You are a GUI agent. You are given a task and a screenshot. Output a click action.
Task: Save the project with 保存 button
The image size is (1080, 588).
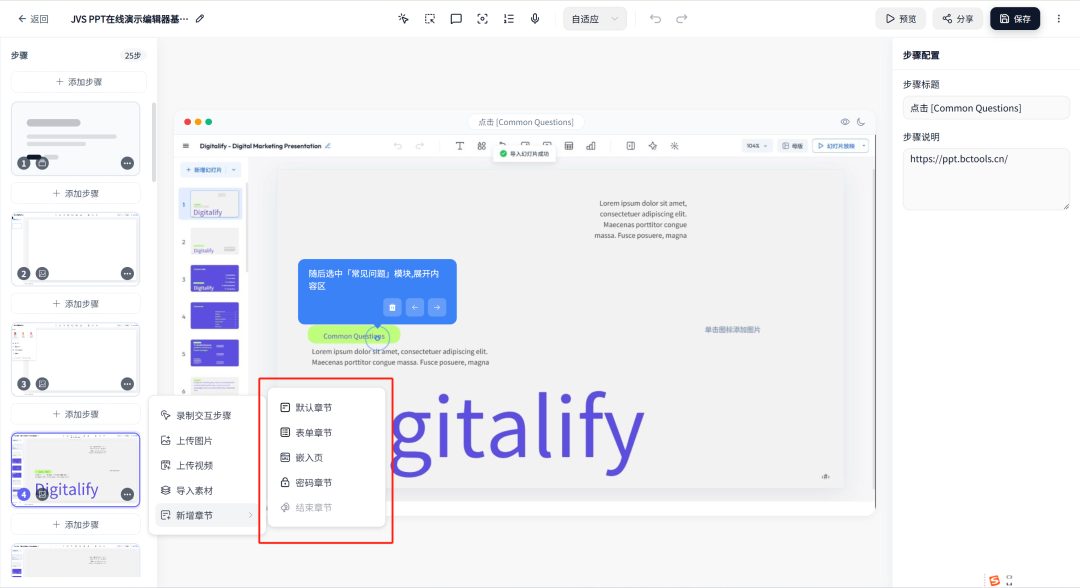pyautogui.click(x=1015, y=19)
